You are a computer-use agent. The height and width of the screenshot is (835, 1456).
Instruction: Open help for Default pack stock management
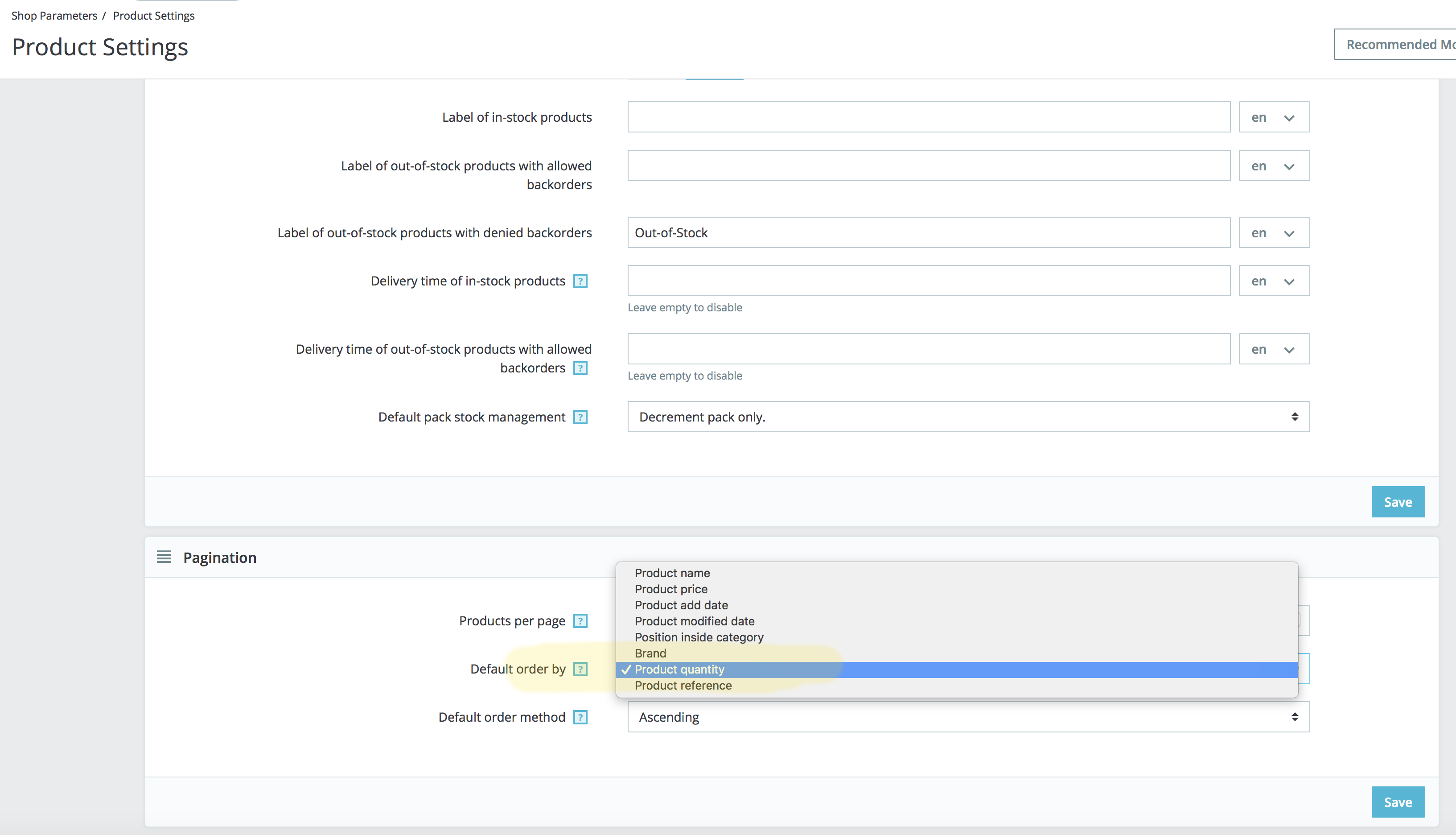[x=581, y=417]
